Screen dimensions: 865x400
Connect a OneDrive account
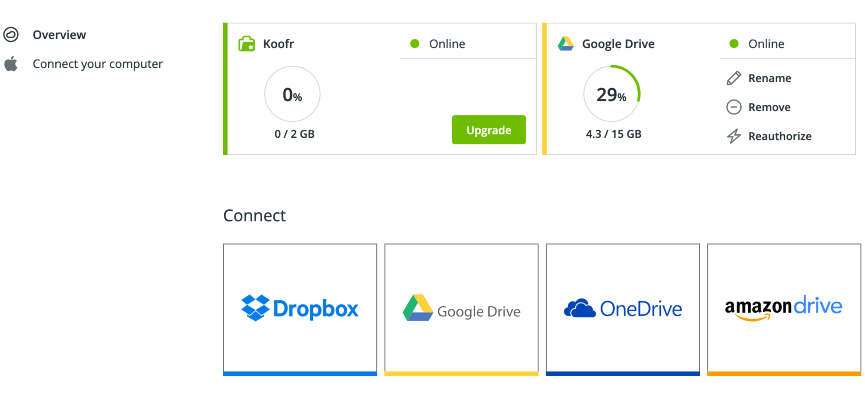[x=623, y=310]
